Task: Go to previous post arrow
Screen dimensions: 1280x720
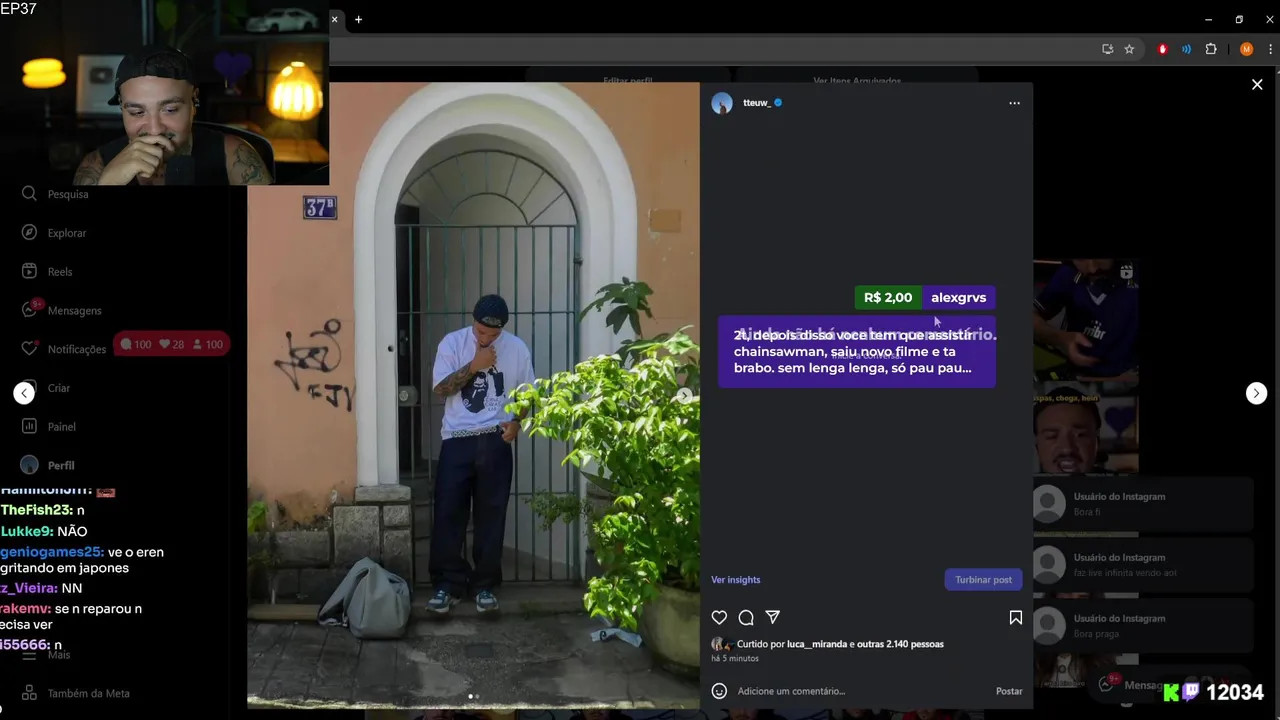Action: (24, 393)
